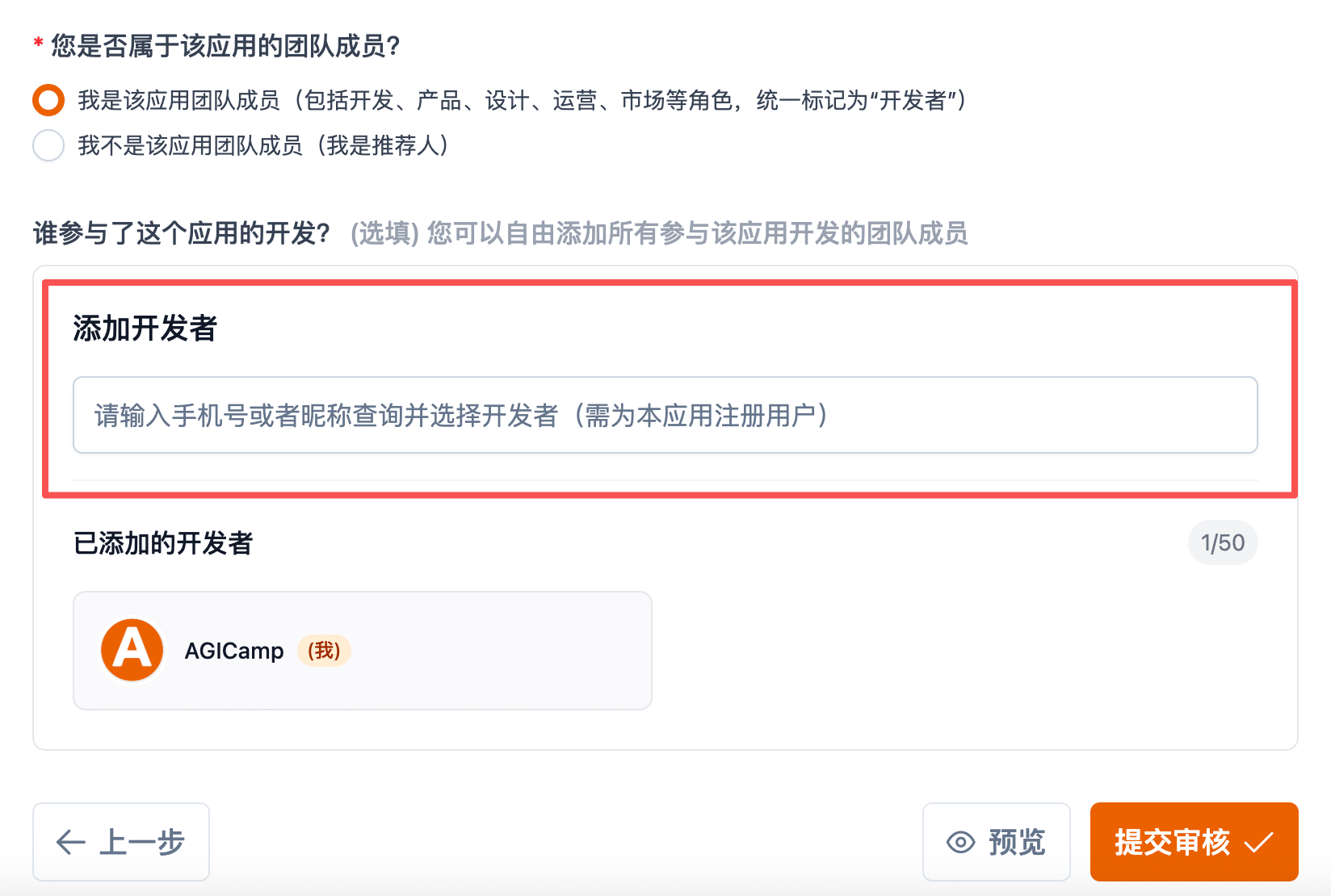
Task: Click the red asterisk required marker
Action: pyautogui.click(x=38, y=44)
